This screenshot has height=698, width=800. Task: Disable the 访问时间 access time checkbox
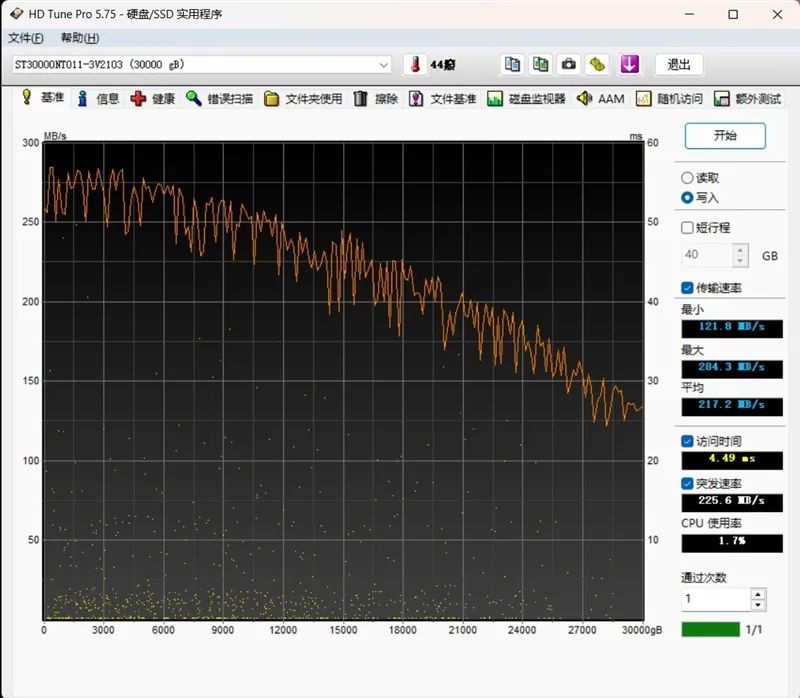687,441
